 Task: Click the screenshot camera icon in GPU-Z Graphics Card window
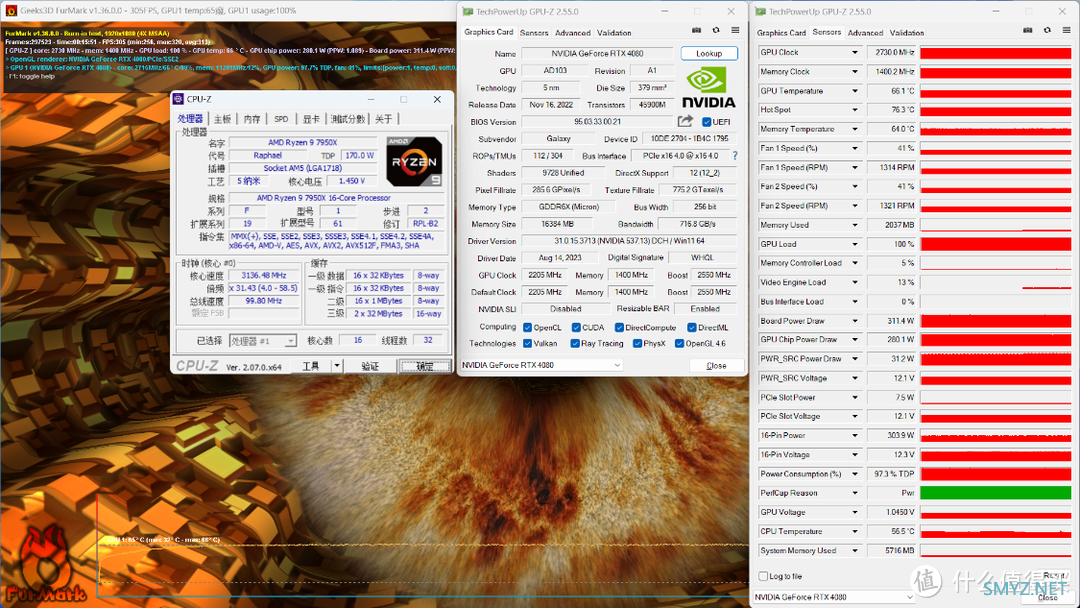(x=696, y=30)
